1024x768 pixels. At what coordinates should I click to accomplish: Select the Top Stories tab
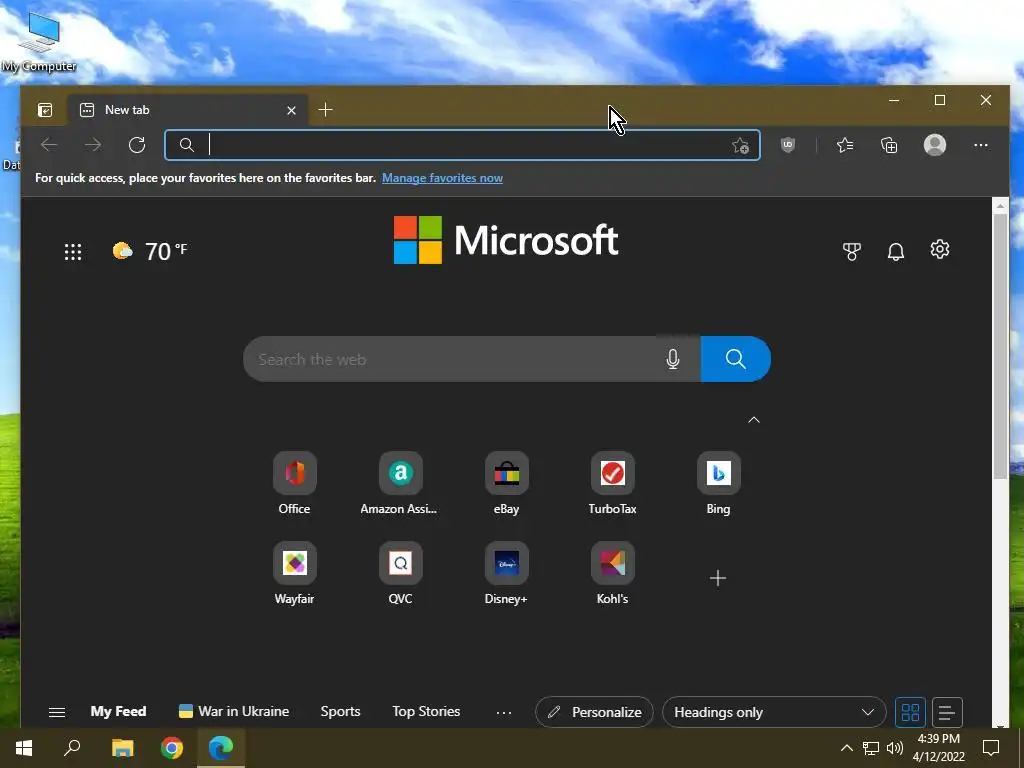pyautogui.click(x=426, y=711)
